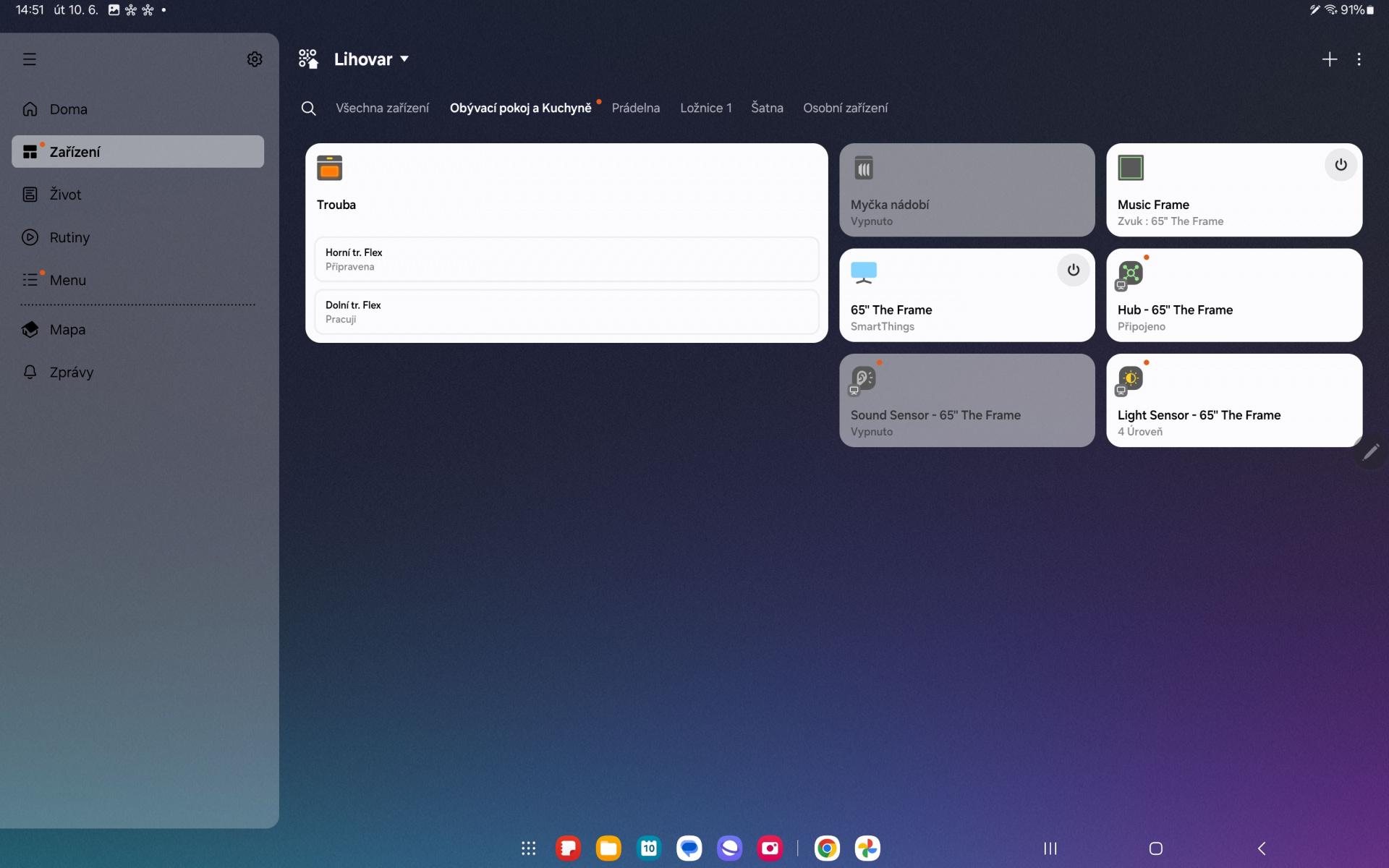This screenshot has width=1389, height=868.
Task: Tap the recent apps navigation button
Action: pos(1050,848)
